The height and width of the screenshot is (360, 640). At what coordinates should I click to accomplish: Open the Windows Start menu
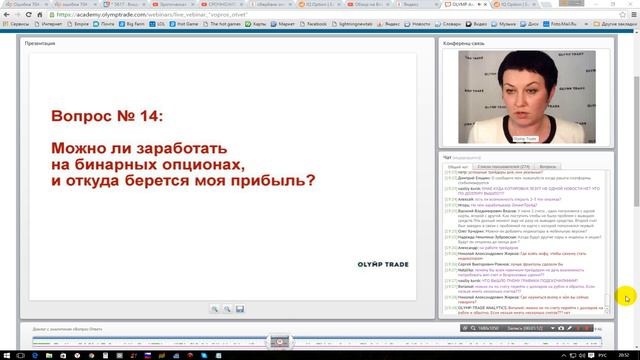(7, 356)
